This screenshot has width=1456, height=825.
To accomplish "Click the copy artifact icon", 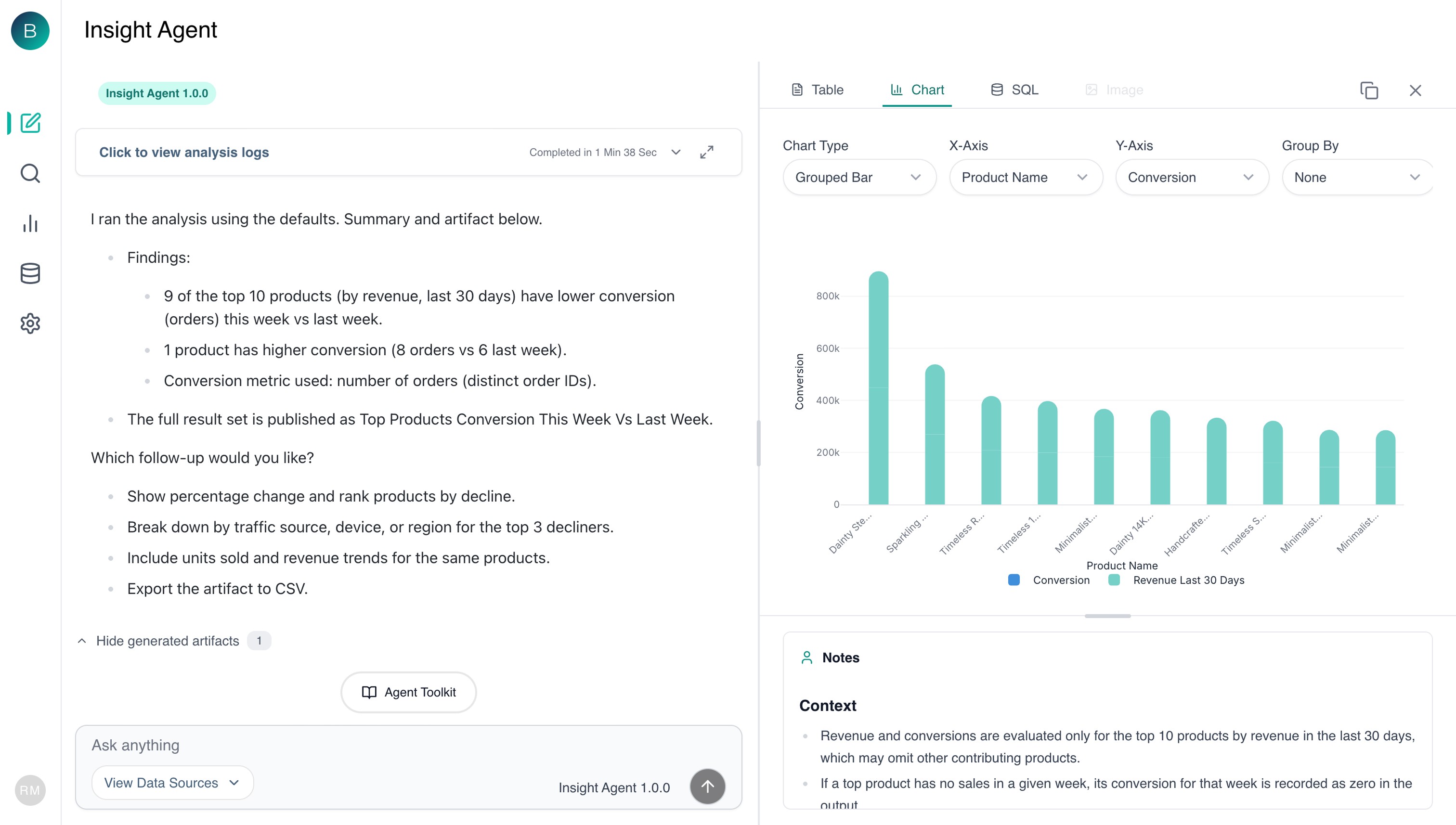I will pyautogui.click(x=1369, y=90).
